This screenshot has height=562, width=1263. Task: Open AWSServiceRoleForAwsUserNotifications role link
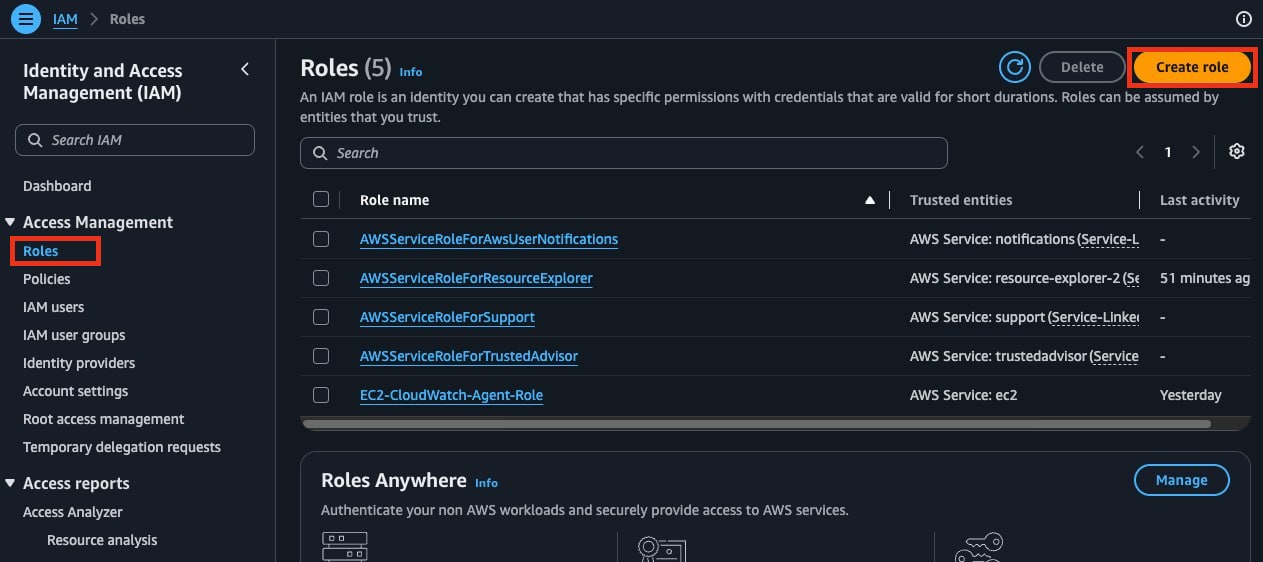[489, 239]
